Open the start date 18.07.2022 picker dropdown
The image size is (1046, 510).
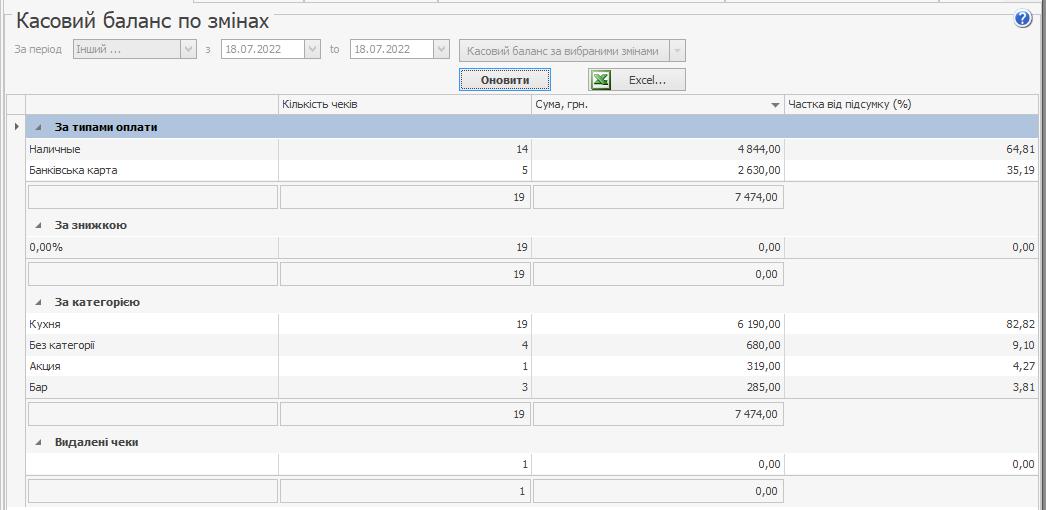point(312,49)
